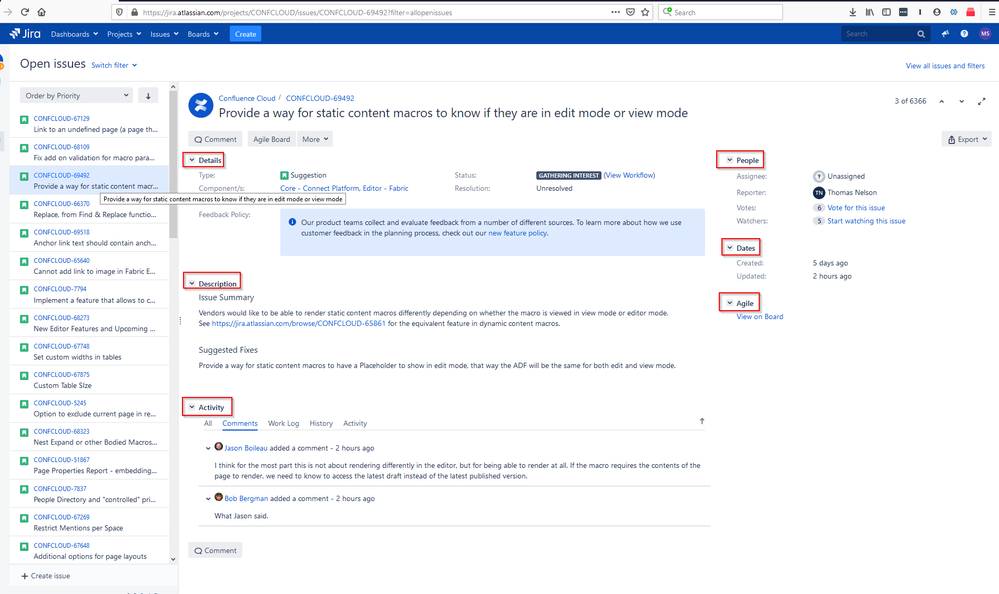Open browser downloads arrow icon
The image size is (999, 594).
pos(852,12)
